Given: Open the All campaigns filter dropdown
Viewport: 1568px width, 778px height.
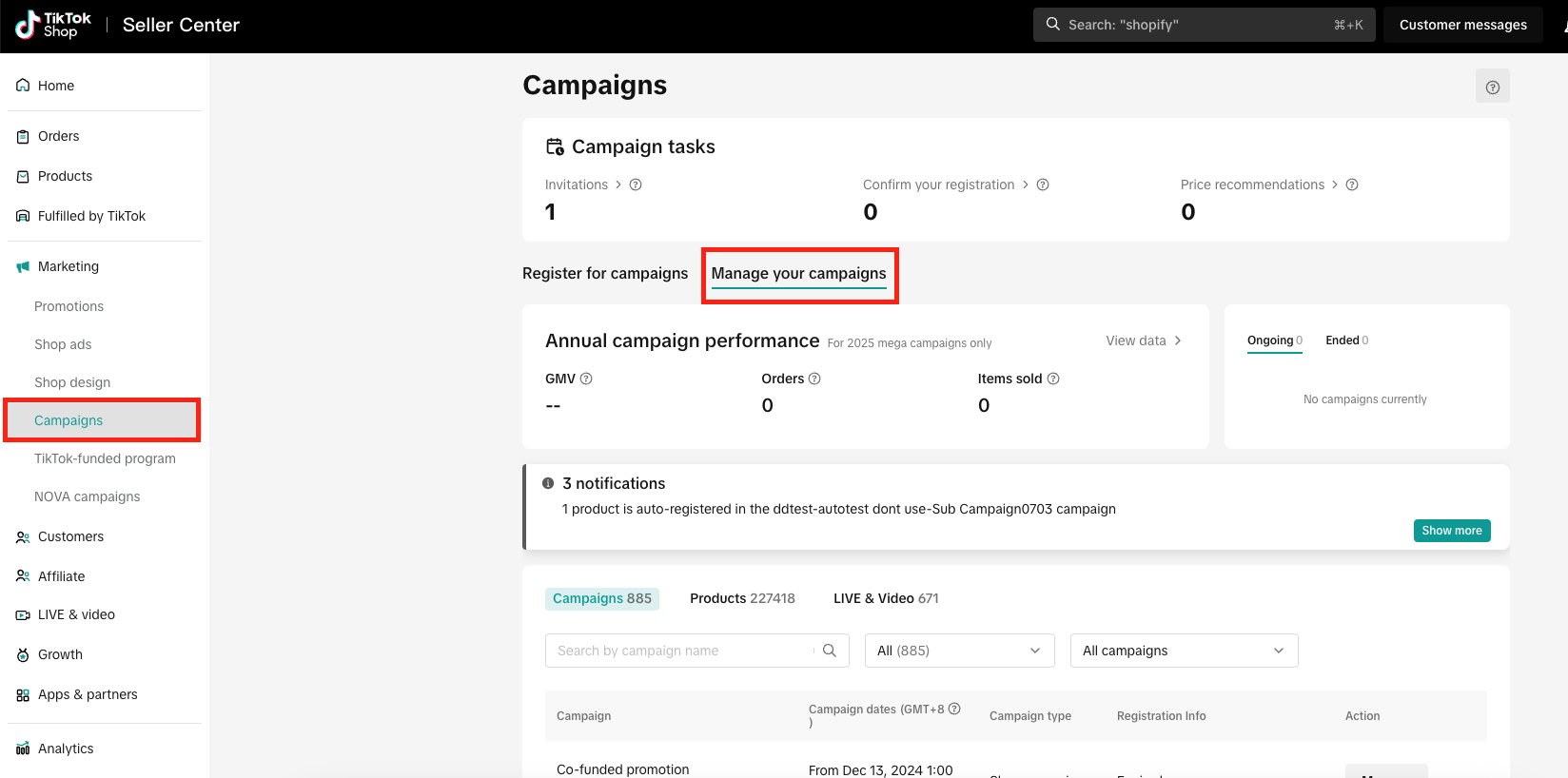Looking at the screenshot, I should click(1184, 651).
